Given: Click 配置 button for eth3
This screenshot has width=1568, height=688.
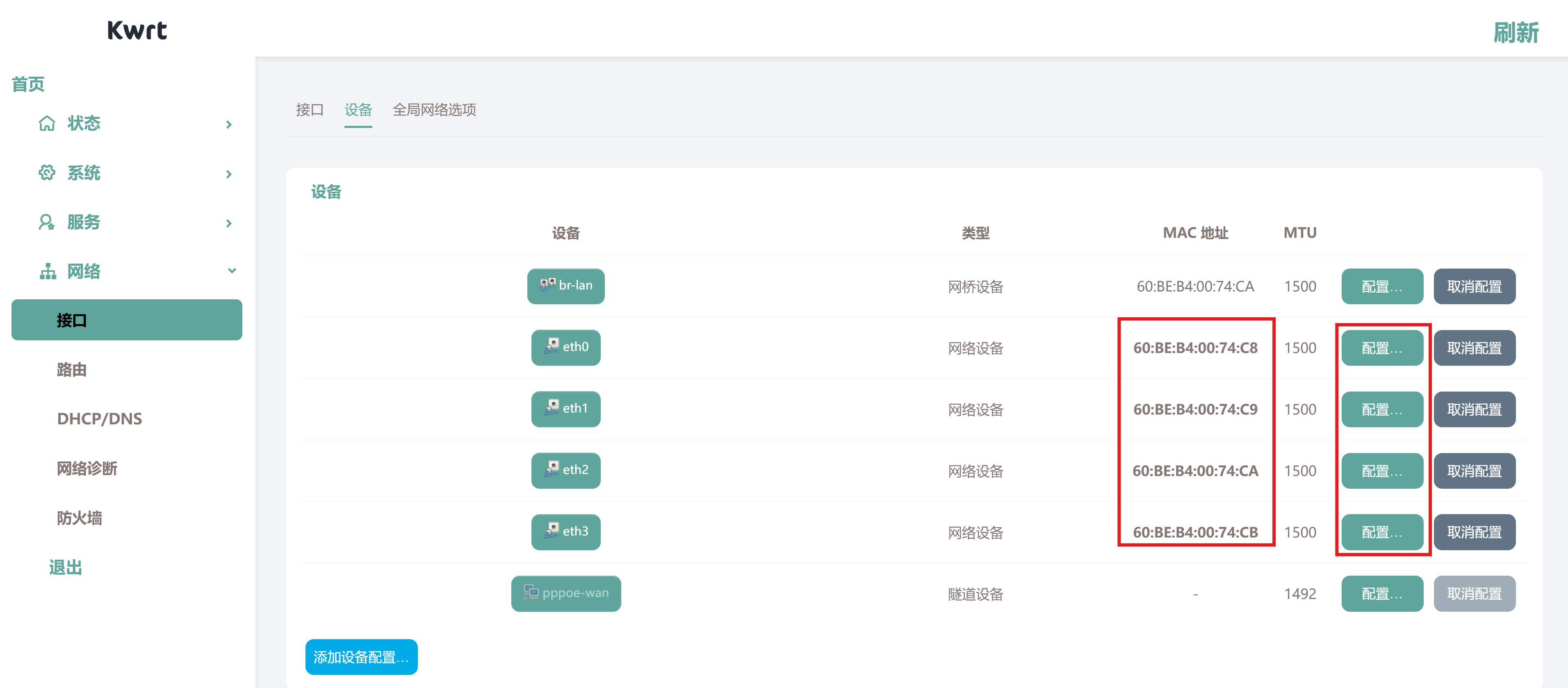Looking at the screenshot, I should [1382, 532].
